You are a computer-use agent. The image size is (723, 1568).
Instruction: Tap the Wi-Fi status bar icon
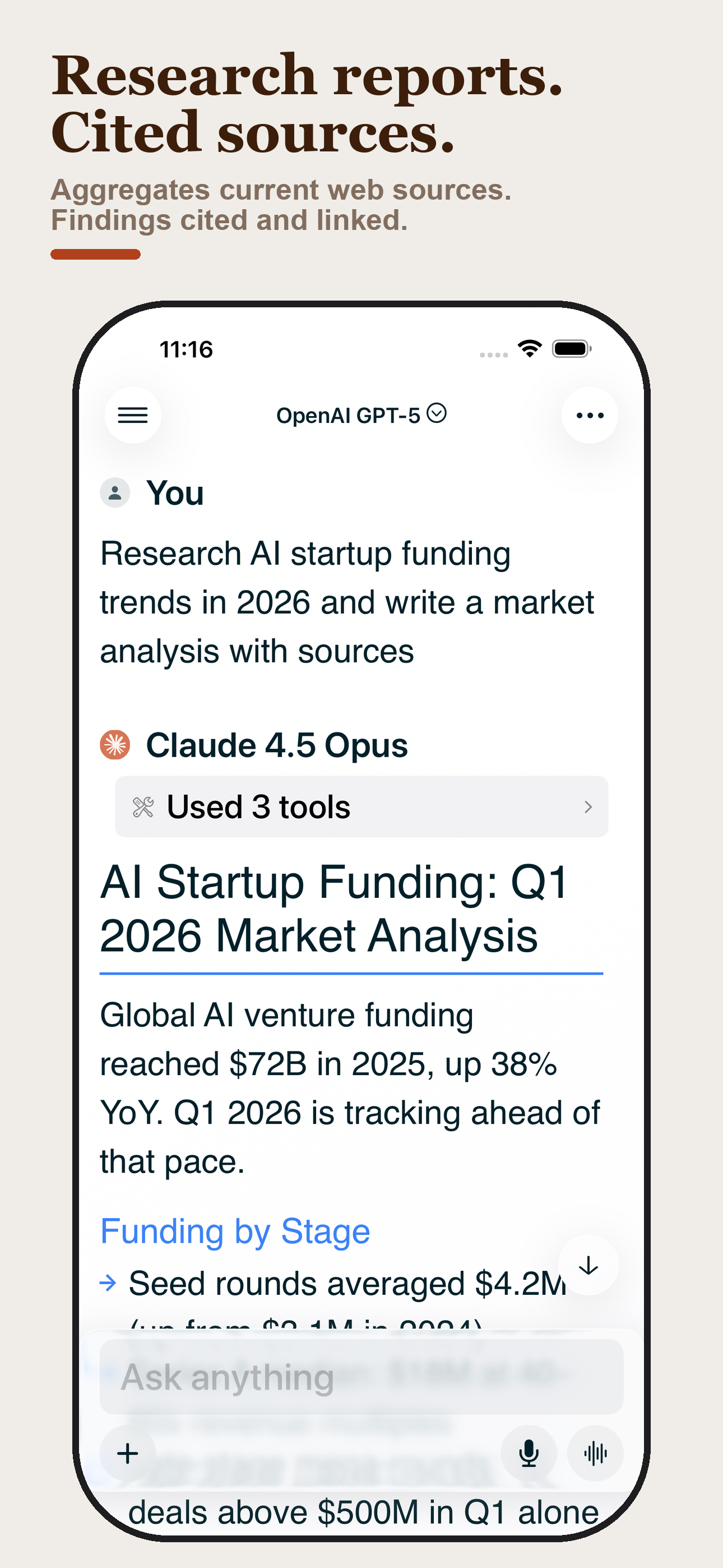[530, 349]
